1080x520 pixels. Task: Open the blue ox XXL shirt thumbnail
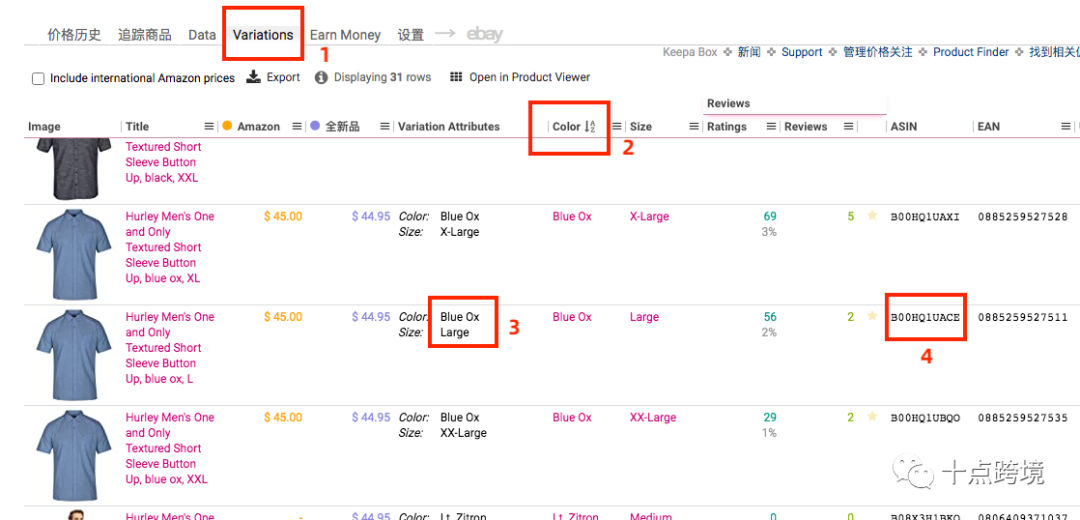(73, 455)
